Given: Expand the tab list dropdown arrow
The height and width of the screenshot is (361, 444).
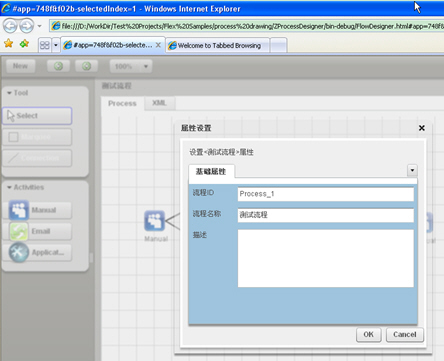Looking at the screenshot, I should point(56,45).
